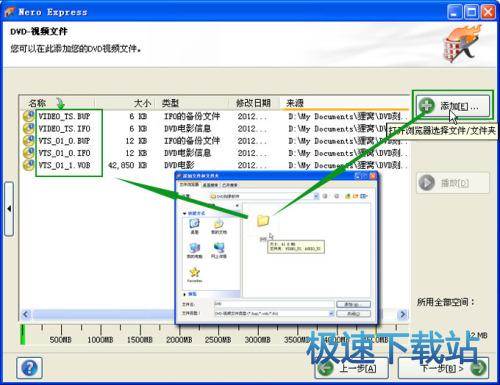Click 6 KB size of VIDEO_TS.BUP
Image resolution: width=500 pixels, height=385 pixels.
(138, 116)
